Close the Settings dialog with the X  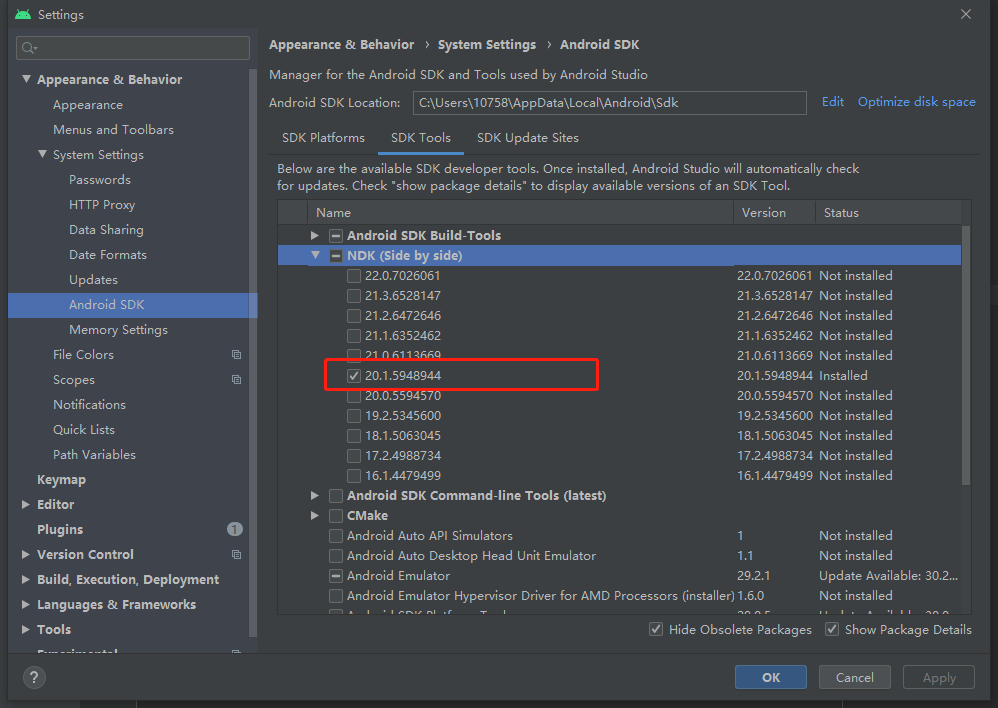[x=966, y=14]
